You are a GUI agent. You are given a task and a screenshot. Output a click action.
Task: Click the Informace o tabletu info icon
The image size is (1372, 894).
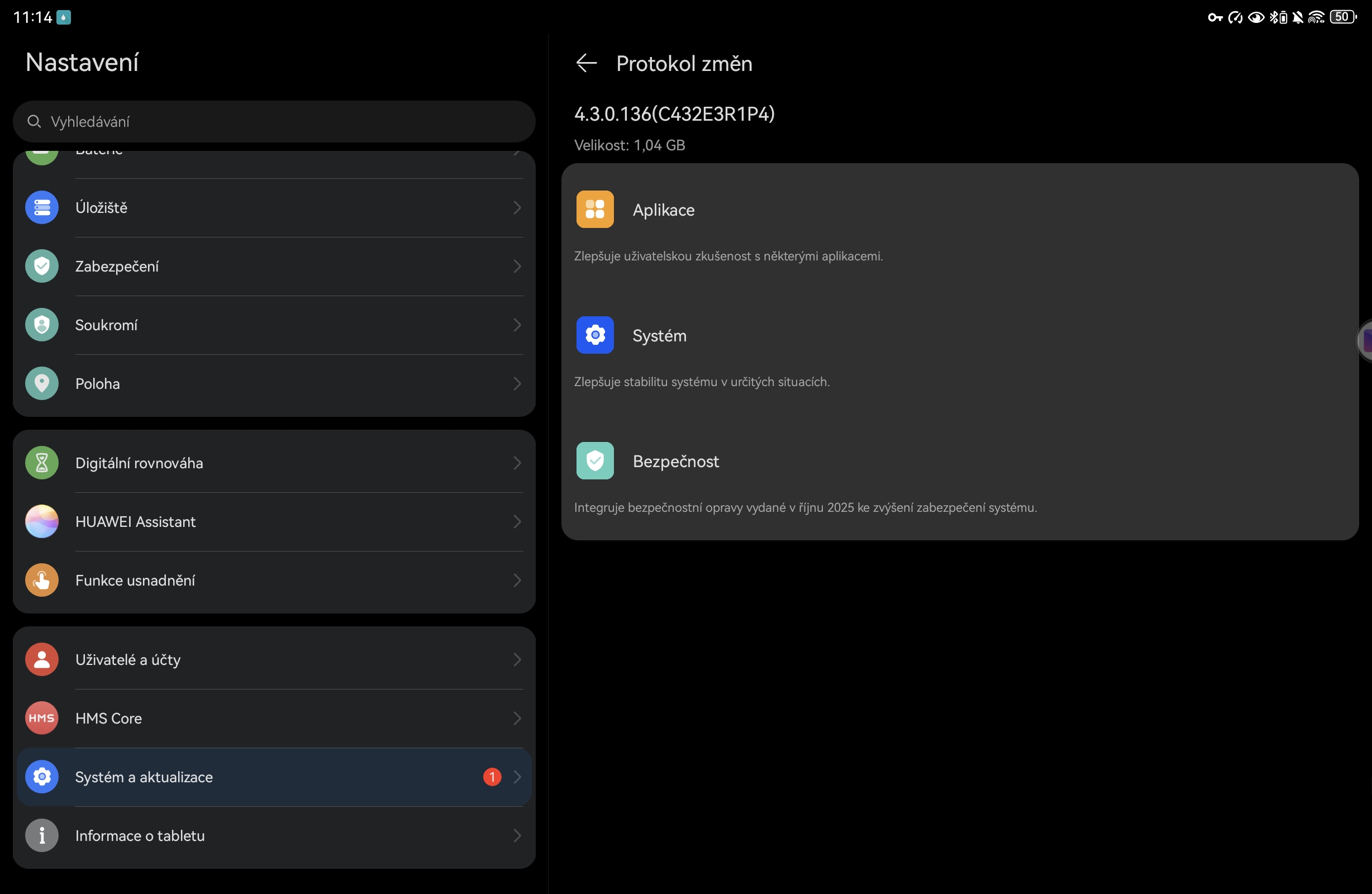tap(41, 835)
